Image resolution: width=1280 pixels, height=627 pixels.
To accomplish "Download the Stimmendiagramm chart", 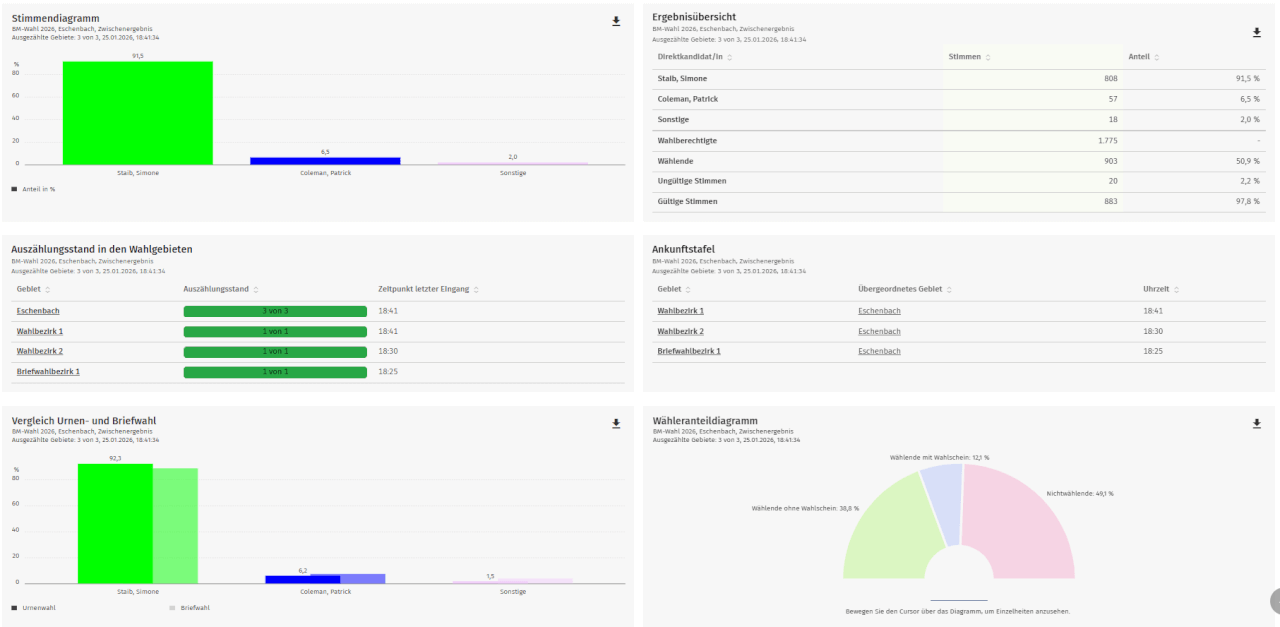I will click(x=616, y=21).
